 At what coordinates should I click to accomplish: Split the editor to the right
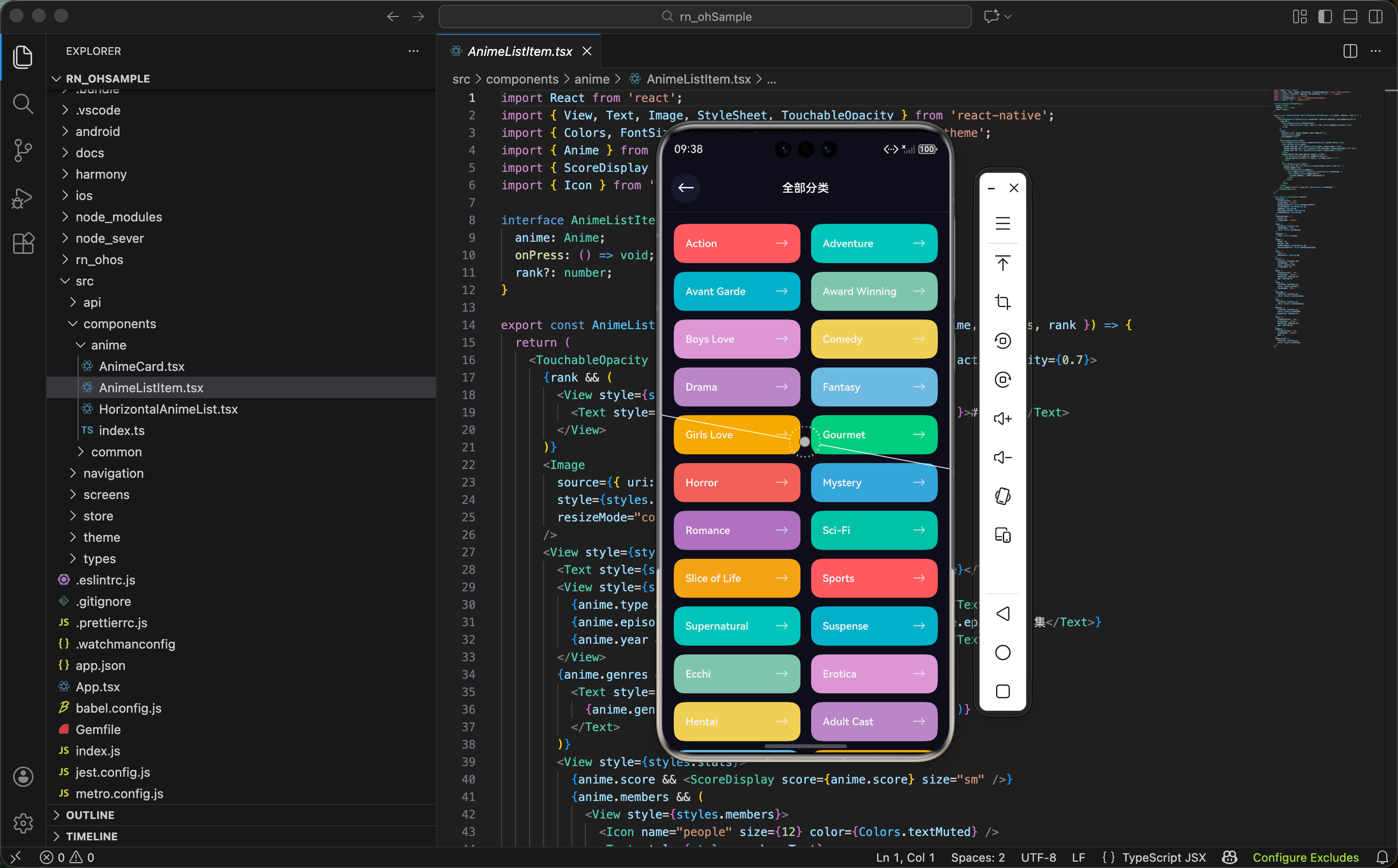[x=1350, y=51]
